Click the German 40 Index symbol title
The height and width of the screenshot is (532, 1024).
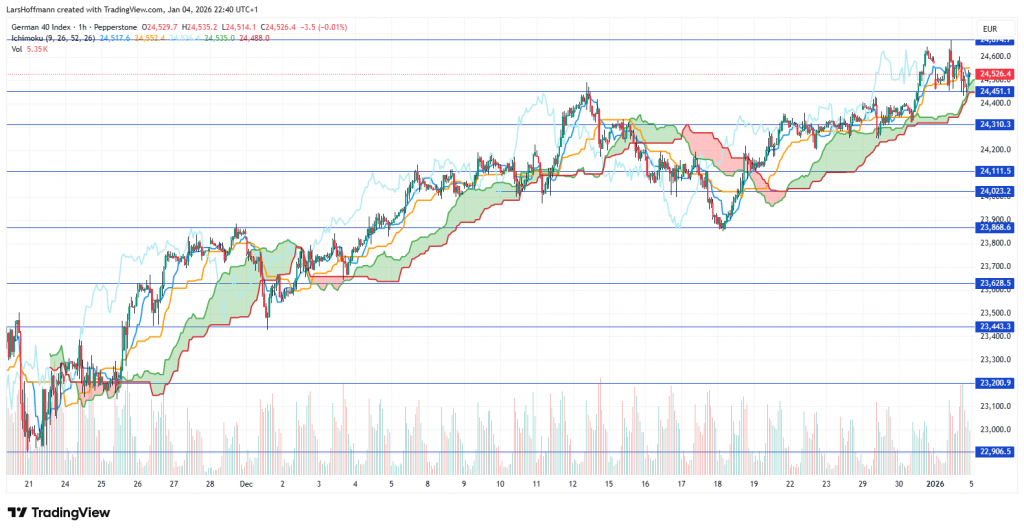pos(47,27)
